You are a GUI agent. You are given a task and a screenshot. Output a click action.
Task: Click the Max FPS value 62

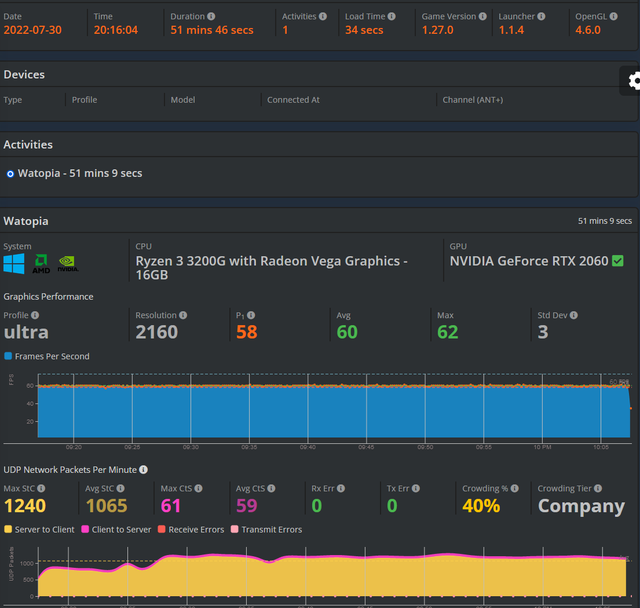[448, 332]
